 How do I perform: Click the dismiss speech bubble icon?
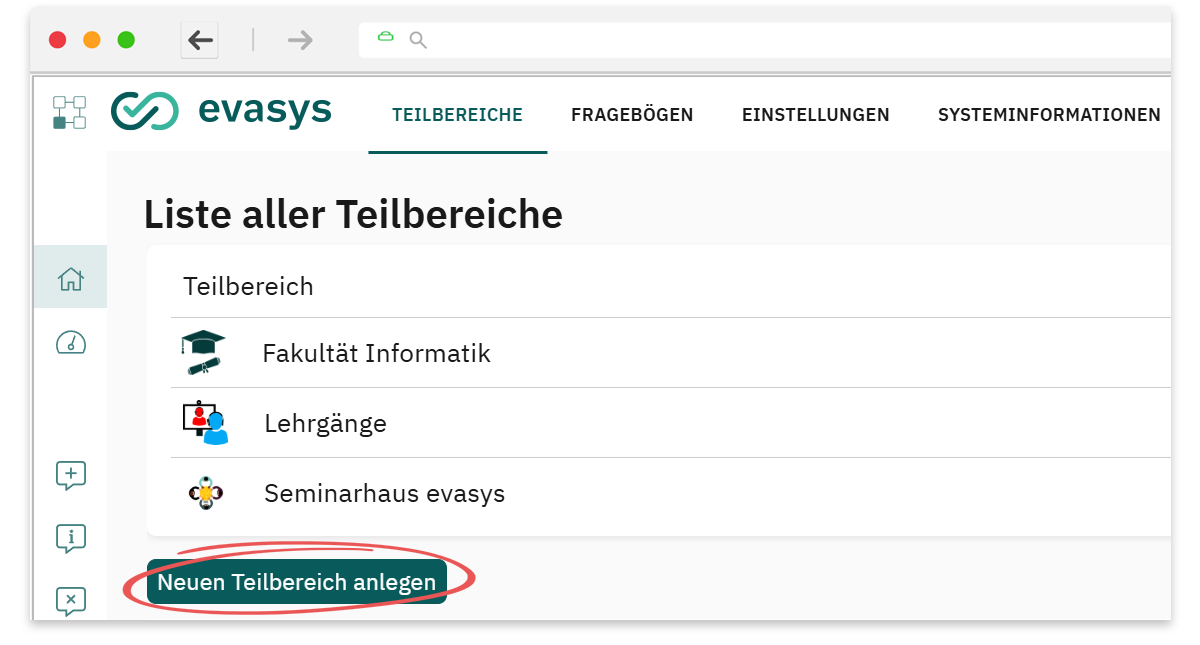pos(70,600)
